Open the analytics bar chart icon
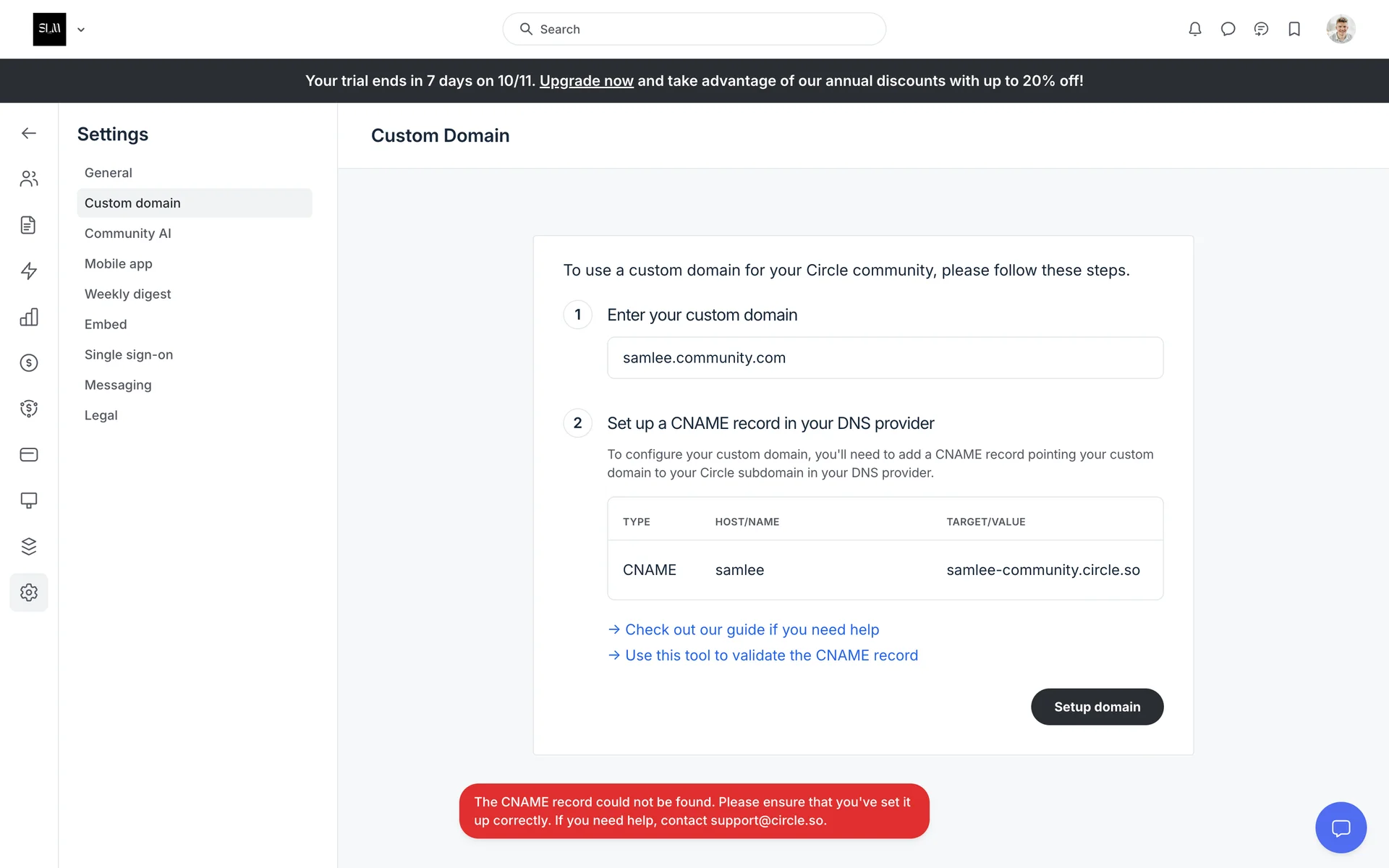 (x=29, y=317)
